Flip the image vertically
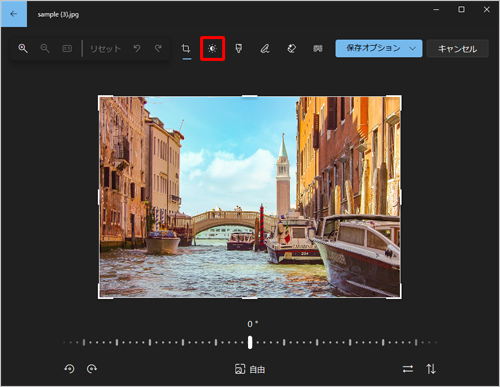Screen dimensions: 500x387 (x=431, y=369)
